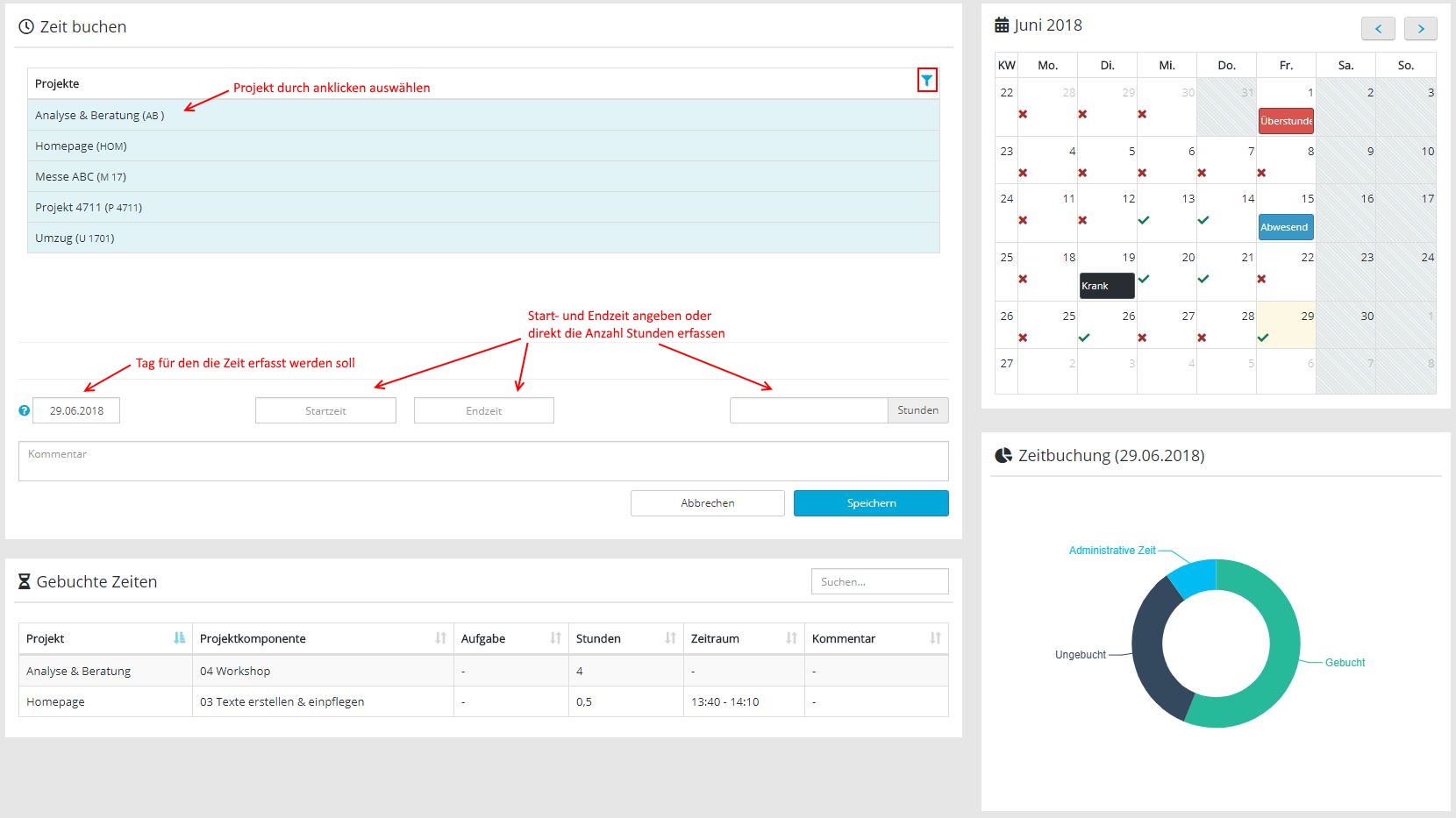Go to next month in calendar
The height and width of the screenshot is (818, 1456).
[x=1420, y=29]
